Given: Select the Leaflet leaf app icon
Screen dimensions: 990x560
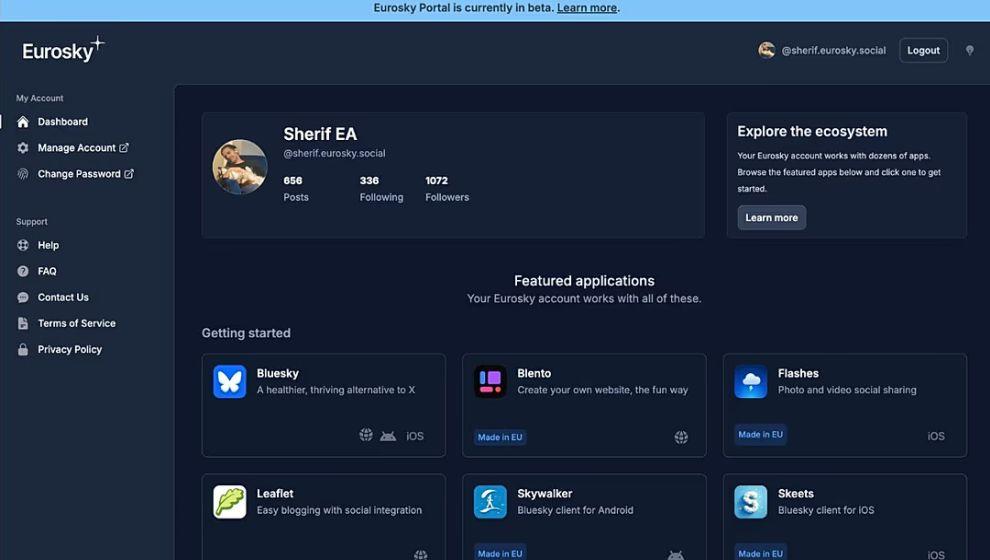Looking at the screenshot, I should tap(230, 502).
